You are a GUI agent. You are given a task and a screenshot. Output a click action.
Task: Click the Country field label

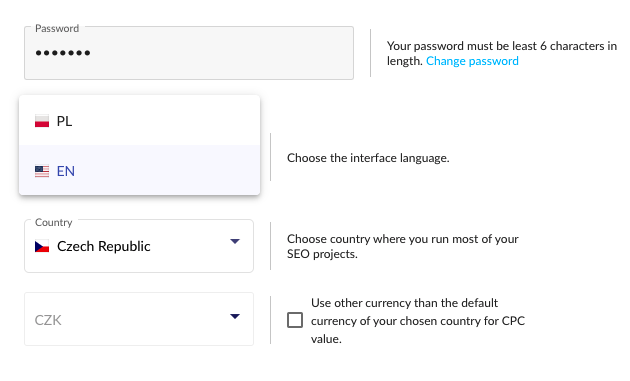tap(53, 222)
